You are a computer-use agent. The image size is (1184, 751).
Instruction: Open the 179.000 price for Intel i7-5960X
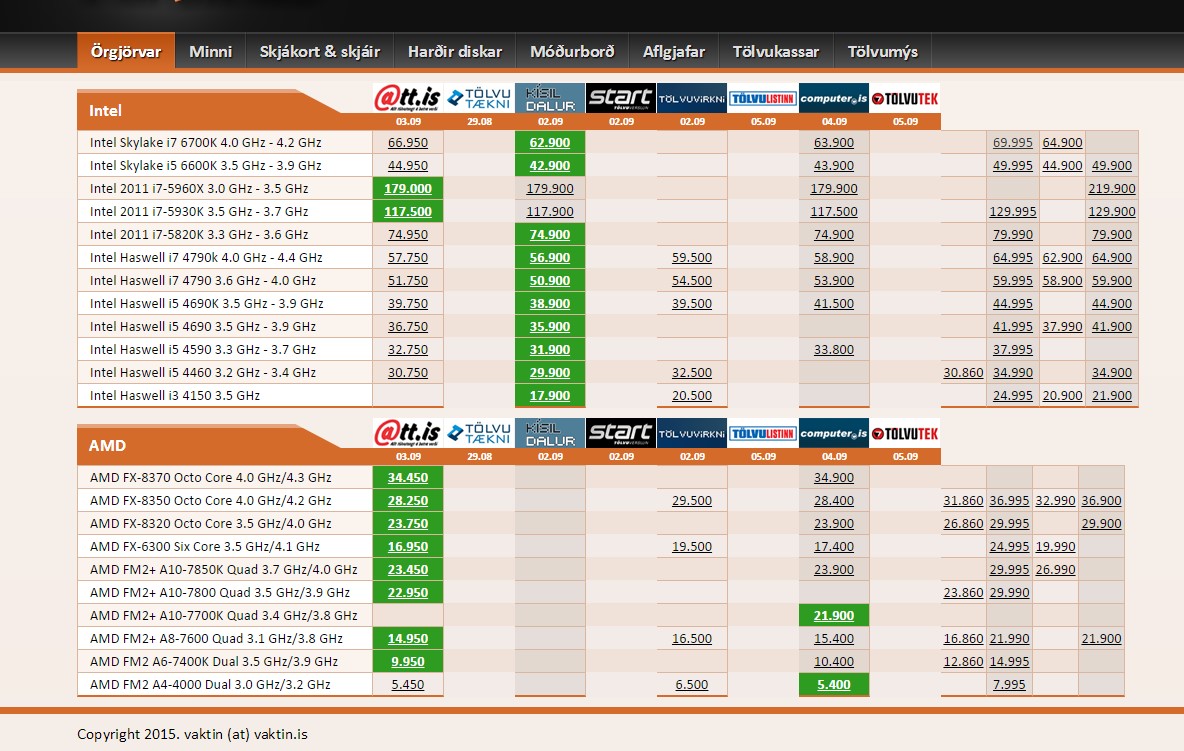pyautogui.click(x=408, y=189)
